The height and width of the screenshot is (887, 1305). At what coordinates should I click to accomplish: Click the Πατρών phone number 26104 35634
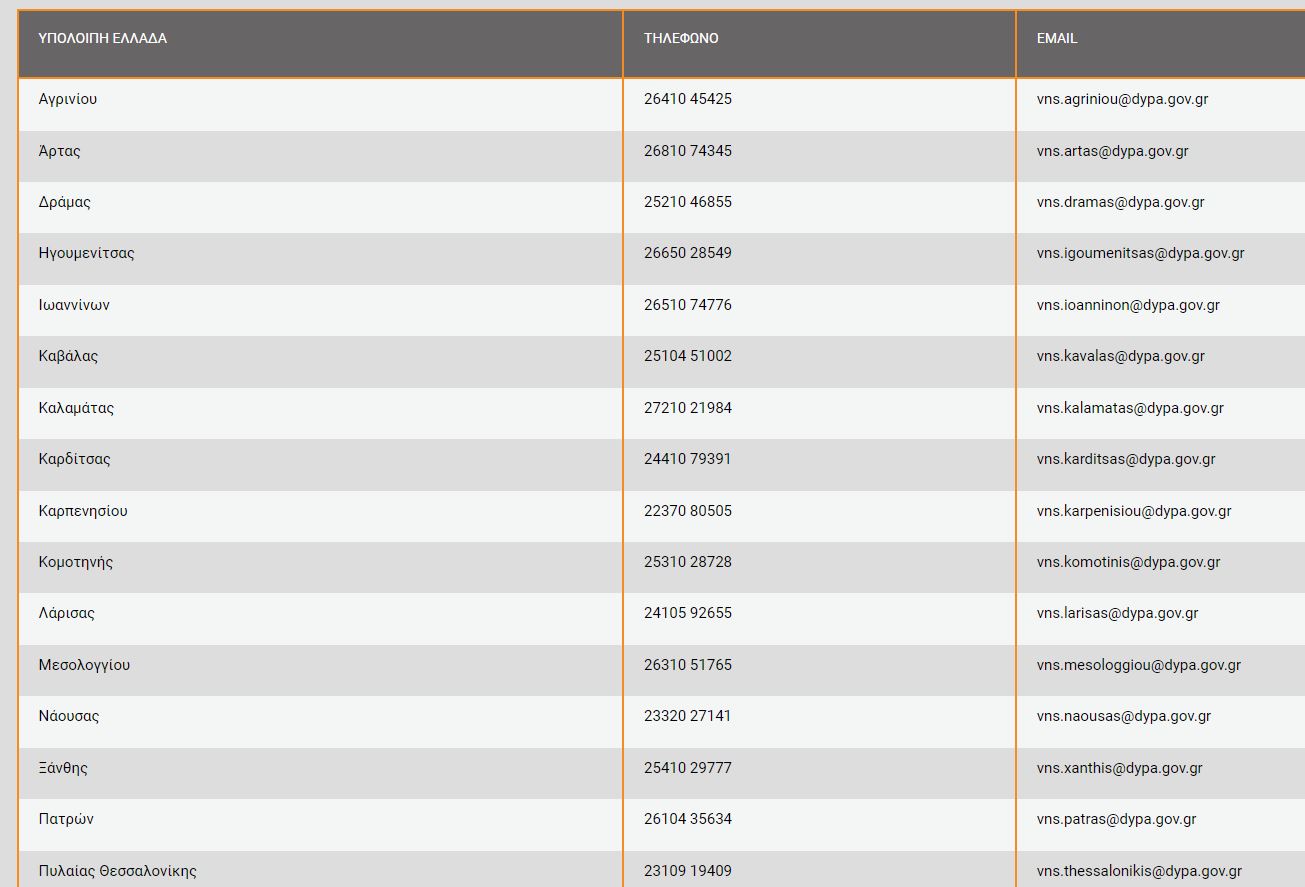(x=687, y=819)
